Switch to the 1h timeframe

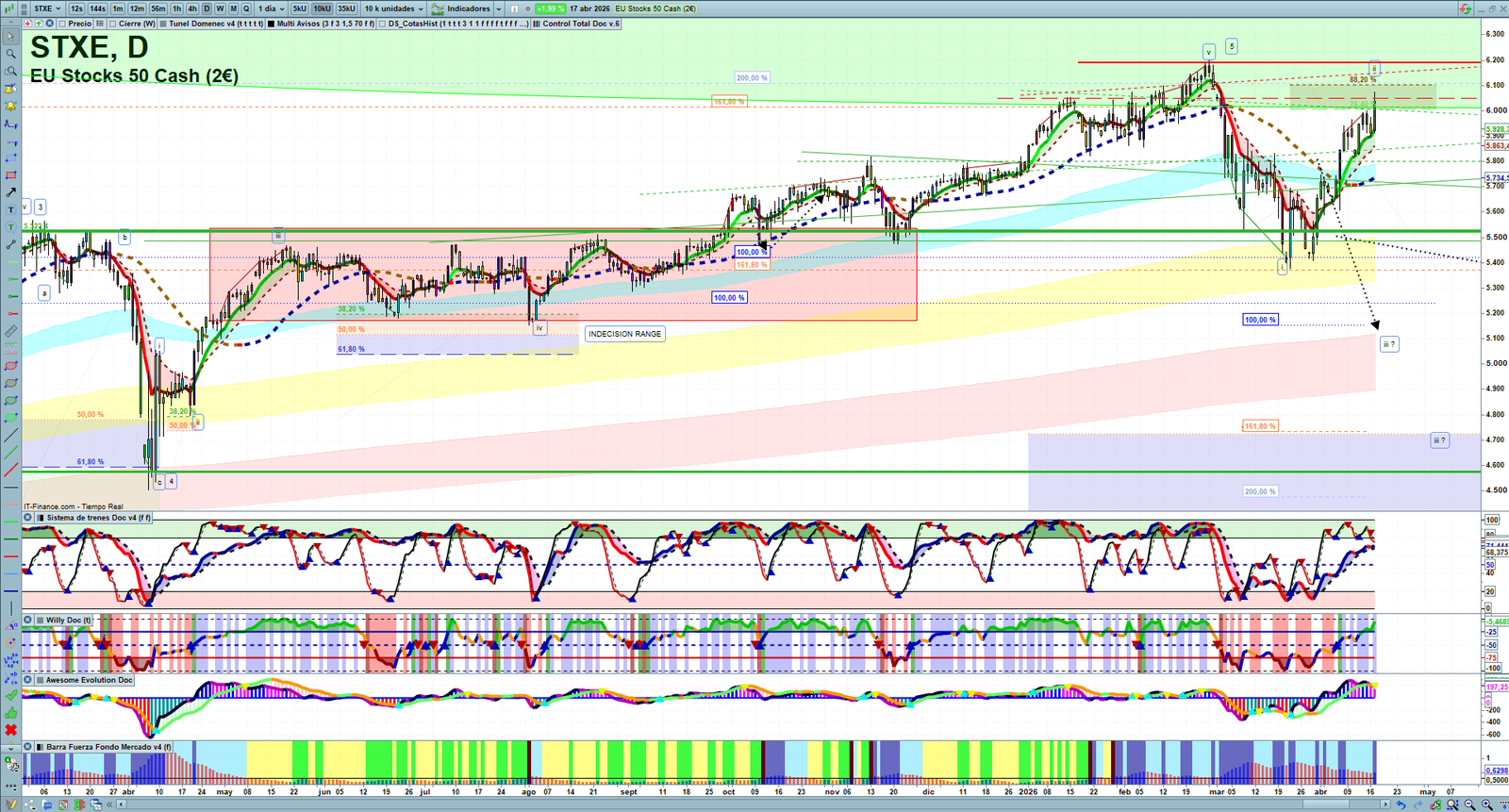coord(176,8)
